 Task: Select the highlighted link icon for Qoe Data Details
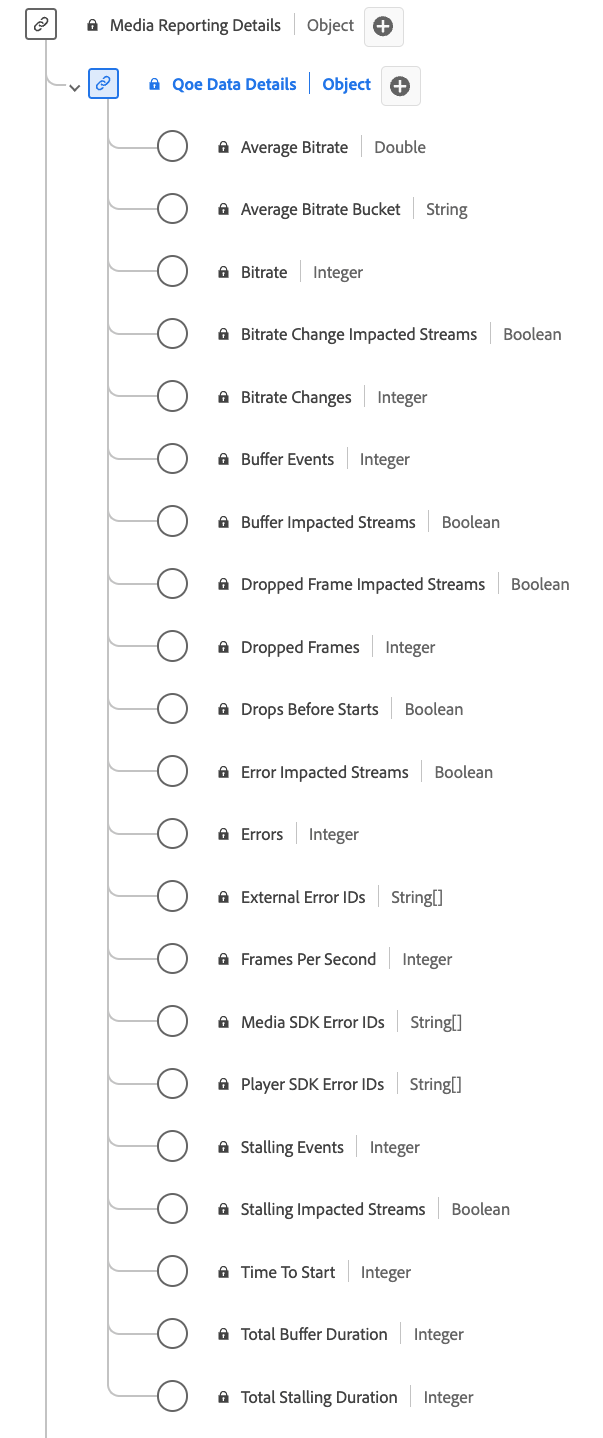click(104, 84)
